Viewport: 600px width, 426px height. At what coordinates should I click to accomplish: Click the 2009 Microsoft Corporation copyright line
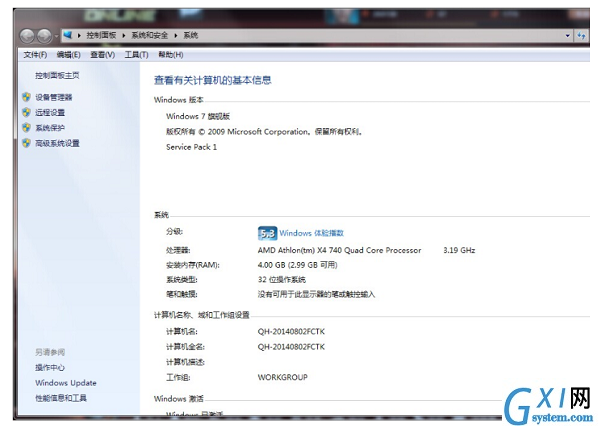[x=264, y=132]
